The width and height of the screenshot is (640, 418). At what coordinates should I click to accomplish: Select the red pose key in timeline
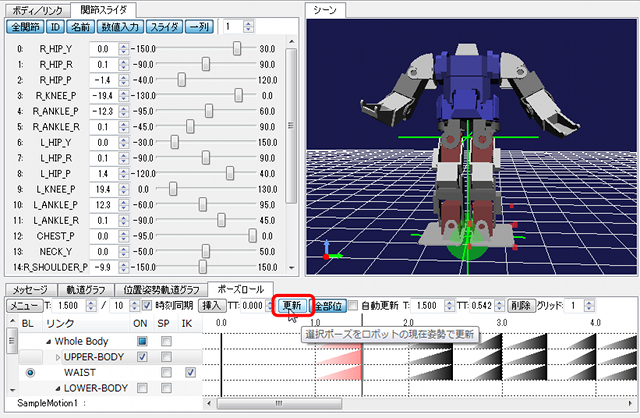coord(343,357)
